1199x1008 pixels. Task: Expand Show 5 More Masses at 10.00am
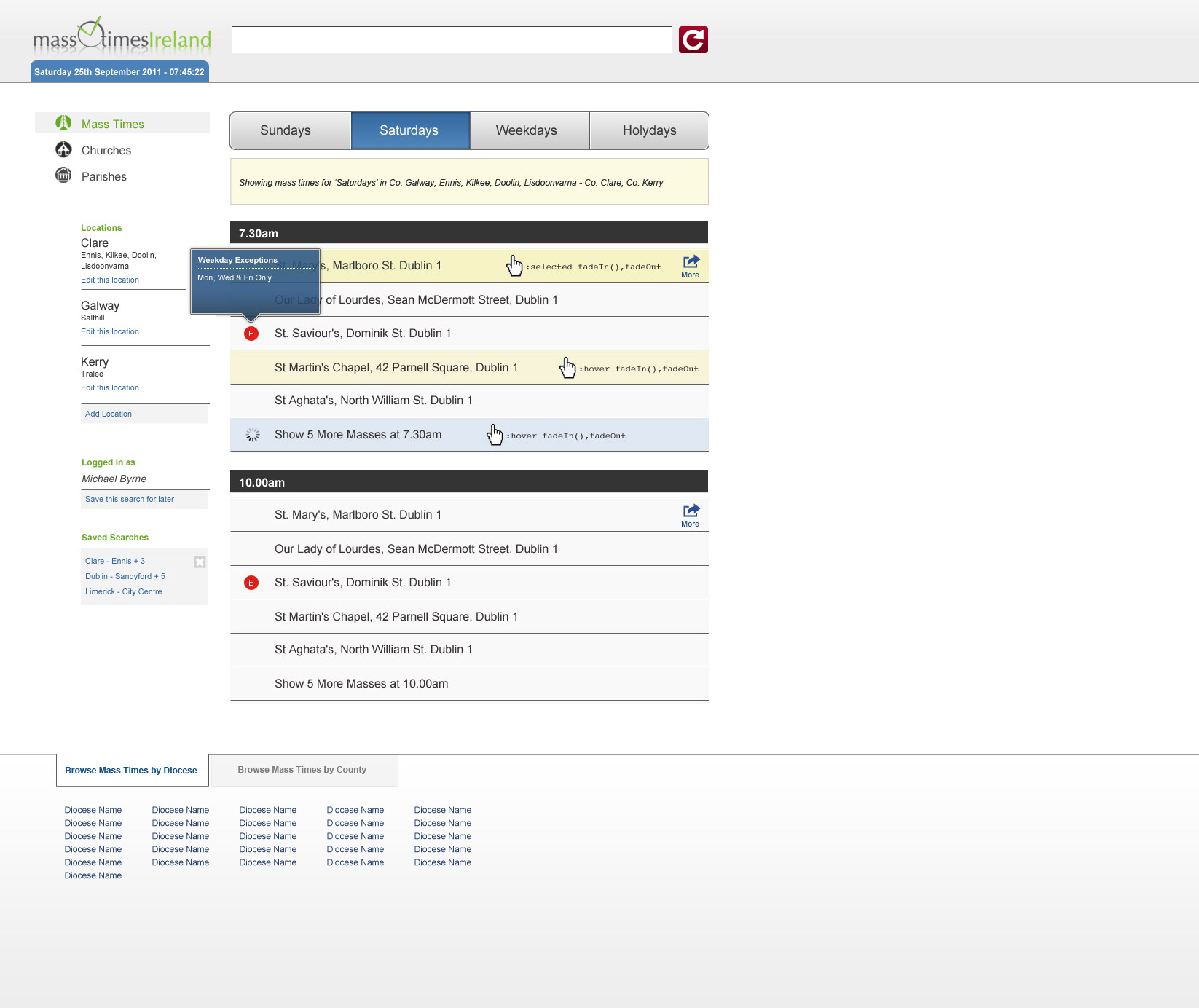click(x=361, y=684)
